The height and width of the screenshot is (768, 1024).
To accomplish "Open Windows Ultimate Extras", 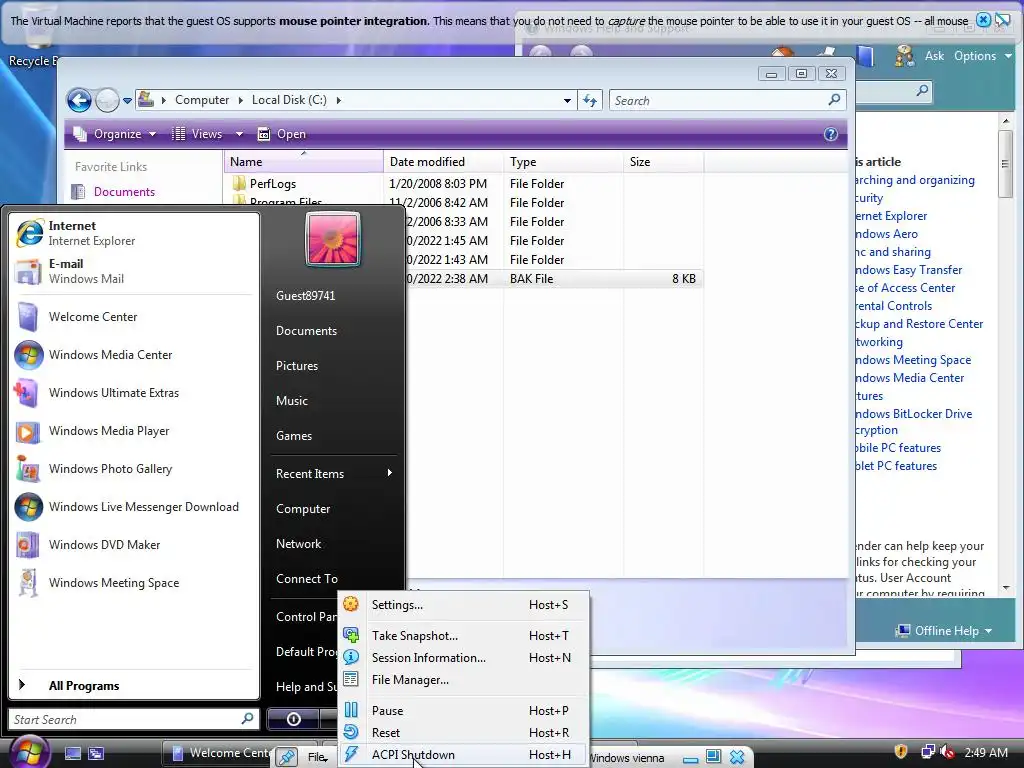I will click(134, 392).
